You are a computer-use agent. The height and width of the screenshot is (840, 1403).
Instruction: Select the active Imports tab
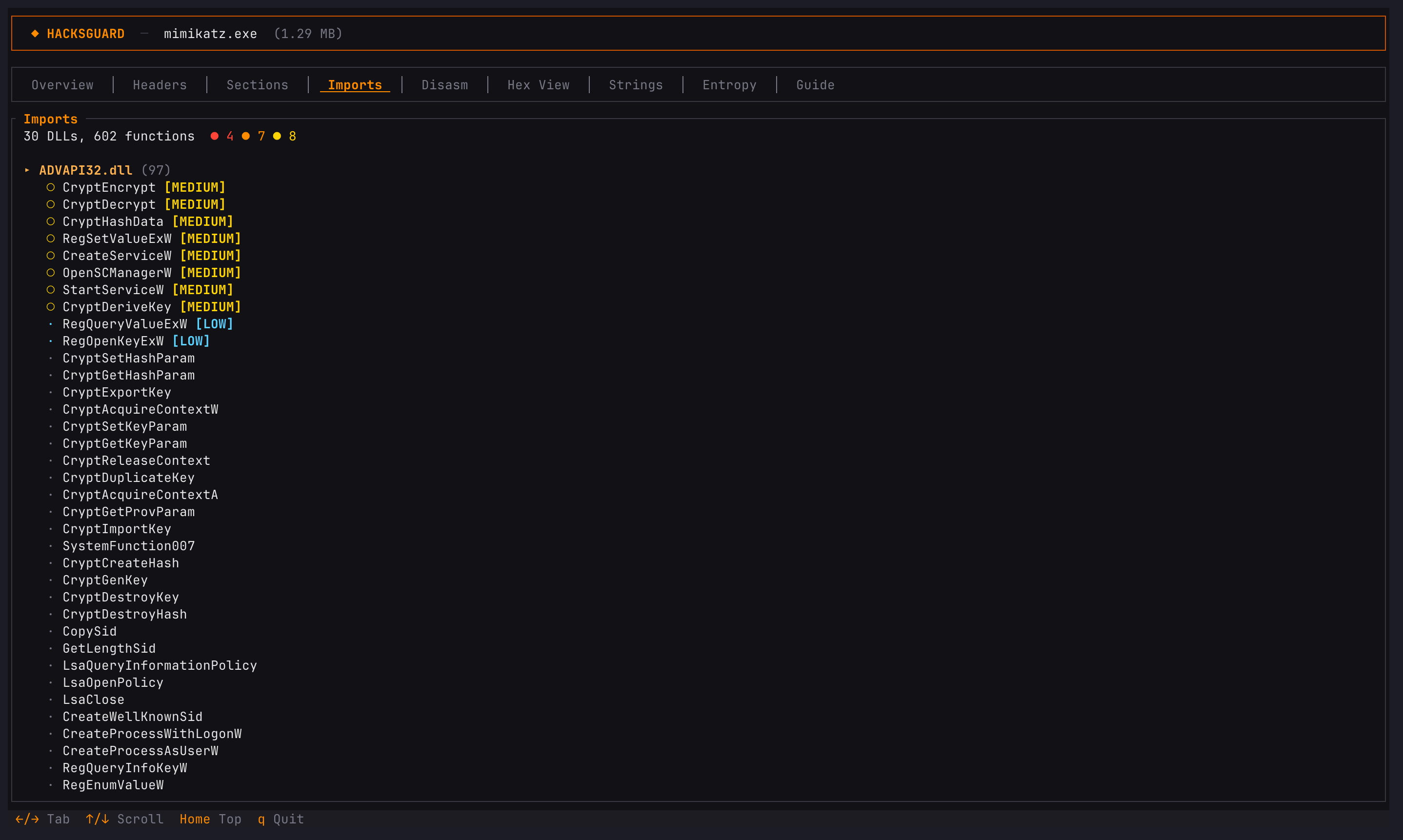[x=355, y=85]
